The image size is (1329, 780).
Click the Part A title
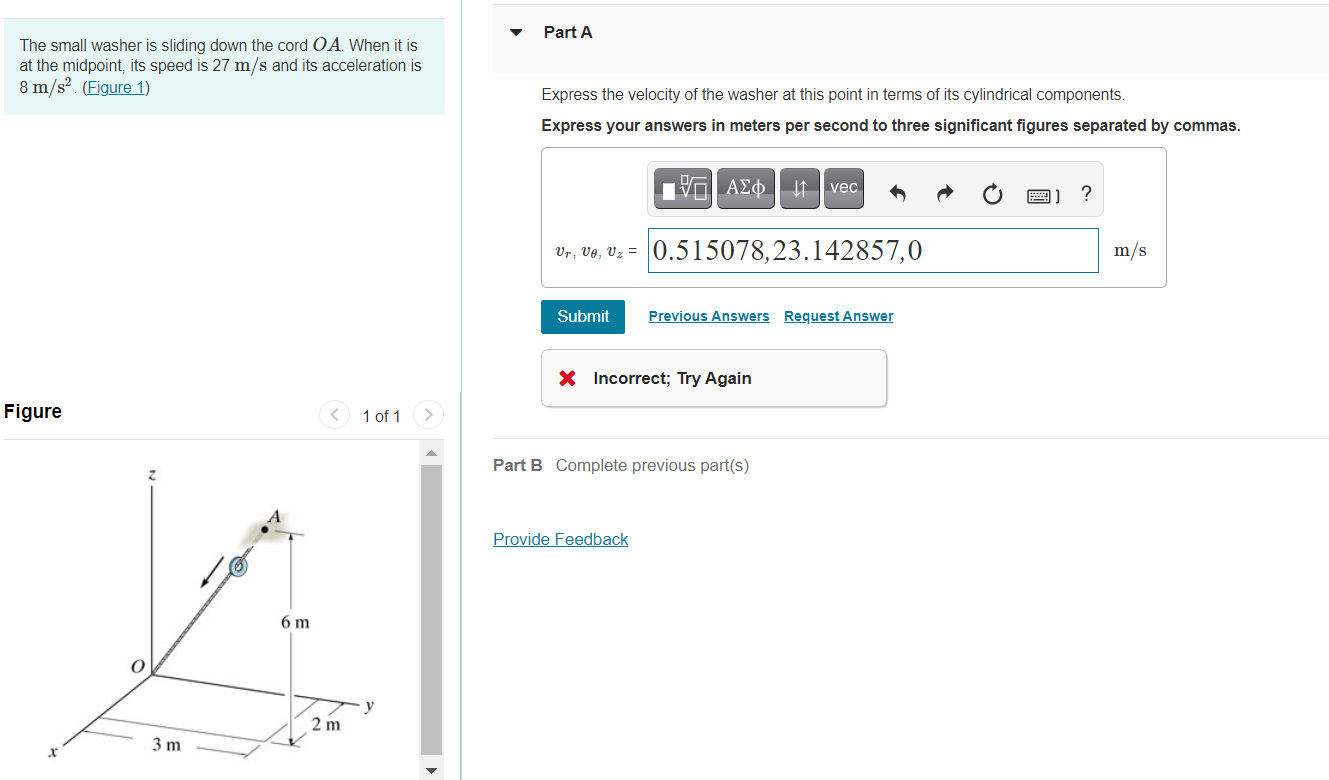(568, 32)
